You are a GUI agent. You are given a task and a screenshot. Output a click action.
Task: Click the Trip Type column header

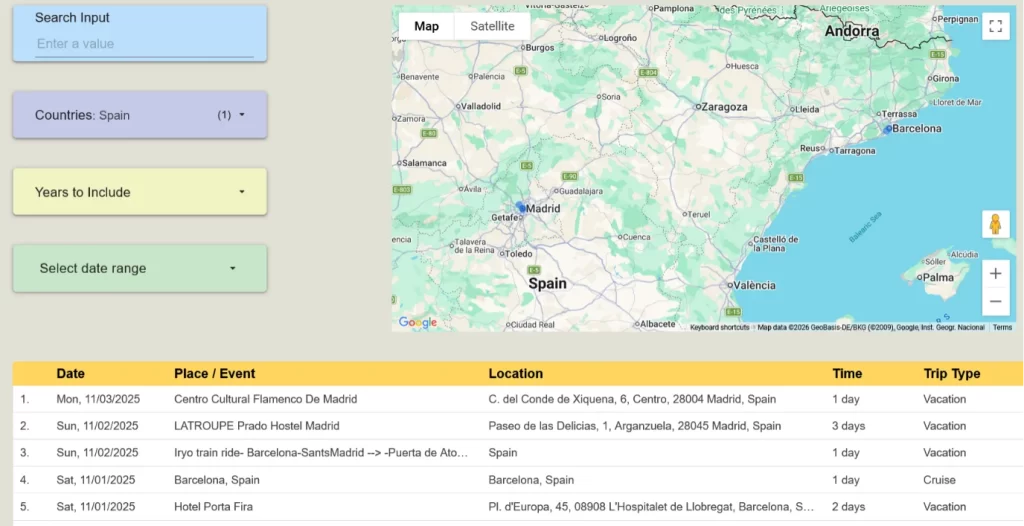952,374
